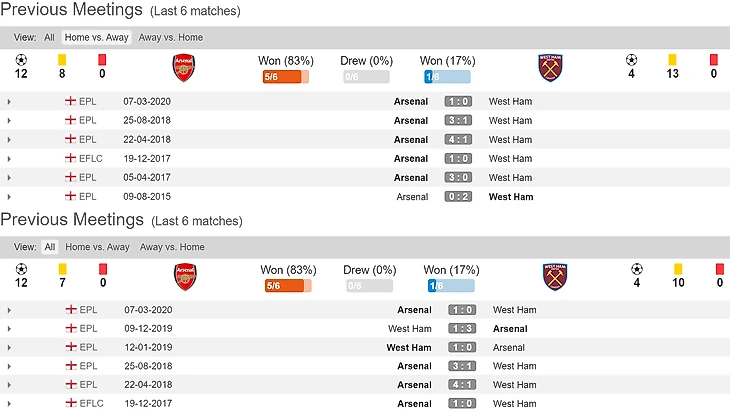The image size is (730, 411).
Task: Click the yellow card icon above count 10
Action: (676, 268)
